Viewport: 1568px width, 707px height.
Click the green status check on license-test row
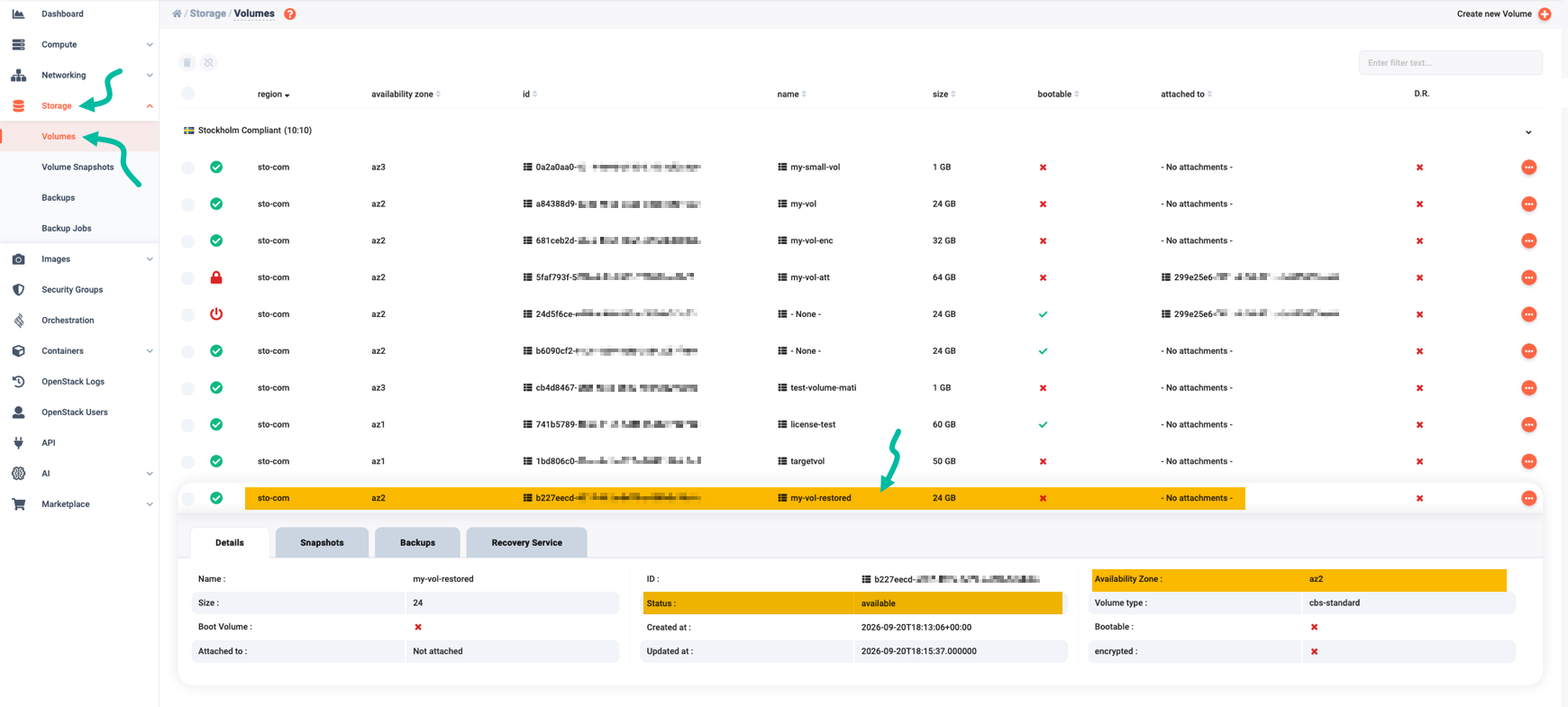tap(216, 424)
